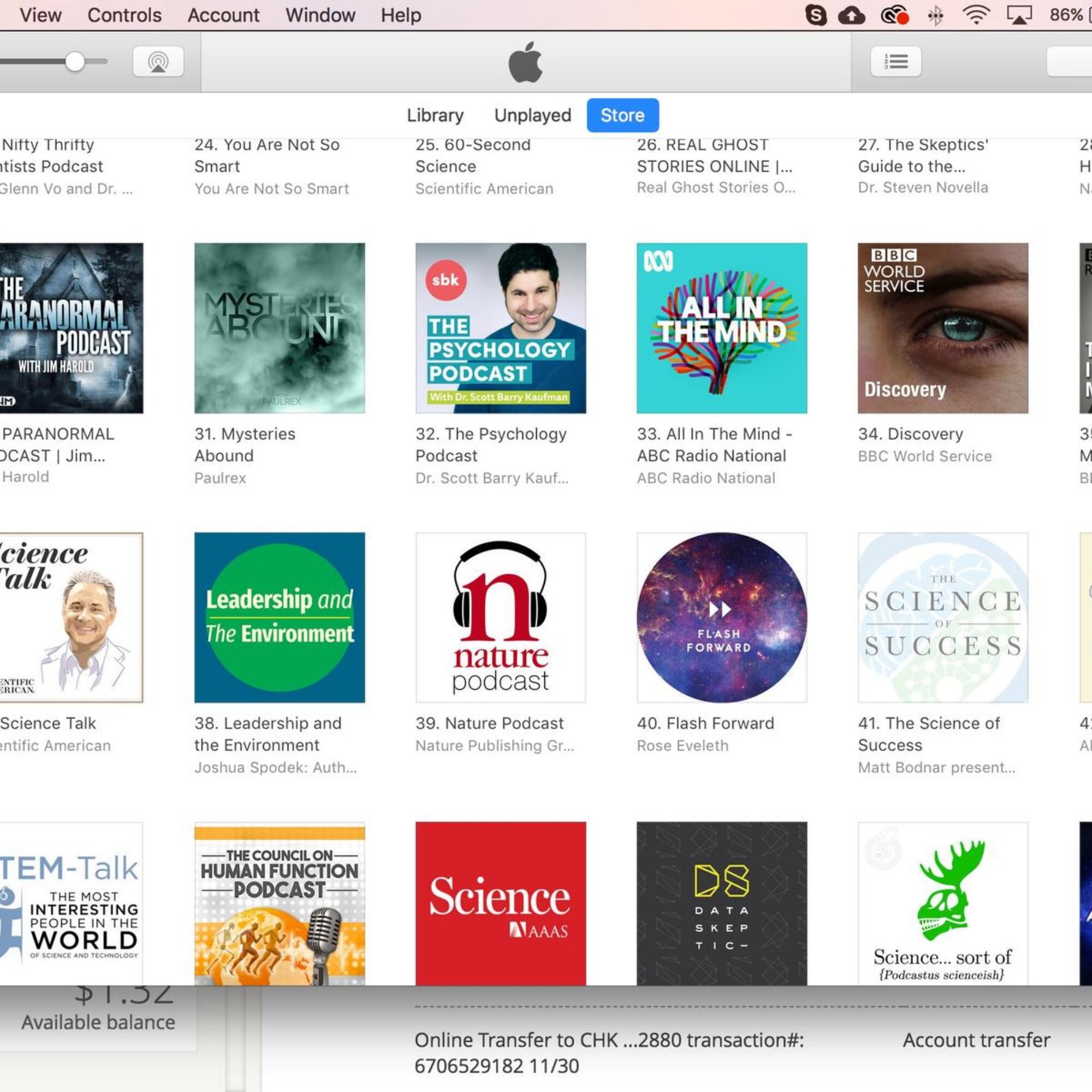Open the Data Skeptic artwork
Screen dimensions: 1092x1092
pyautogui.click(x=722, y=904)
